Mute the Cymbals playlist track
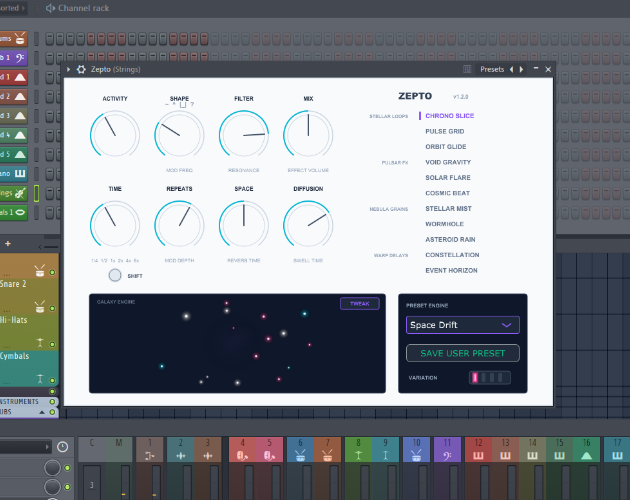The width and height of the screenshot is (630, 500). point(52,380)
